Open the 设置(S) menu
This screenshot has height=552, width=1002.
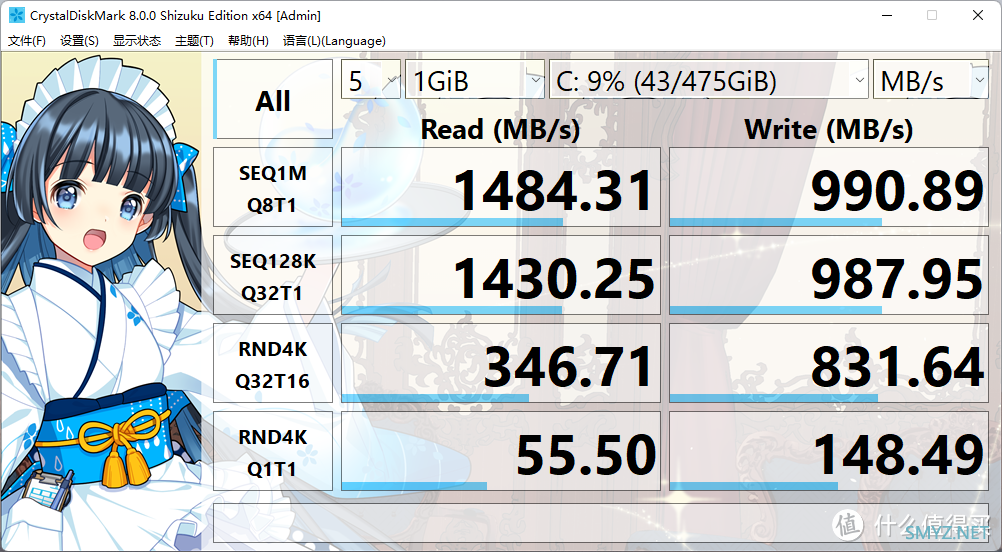[79, 41]
